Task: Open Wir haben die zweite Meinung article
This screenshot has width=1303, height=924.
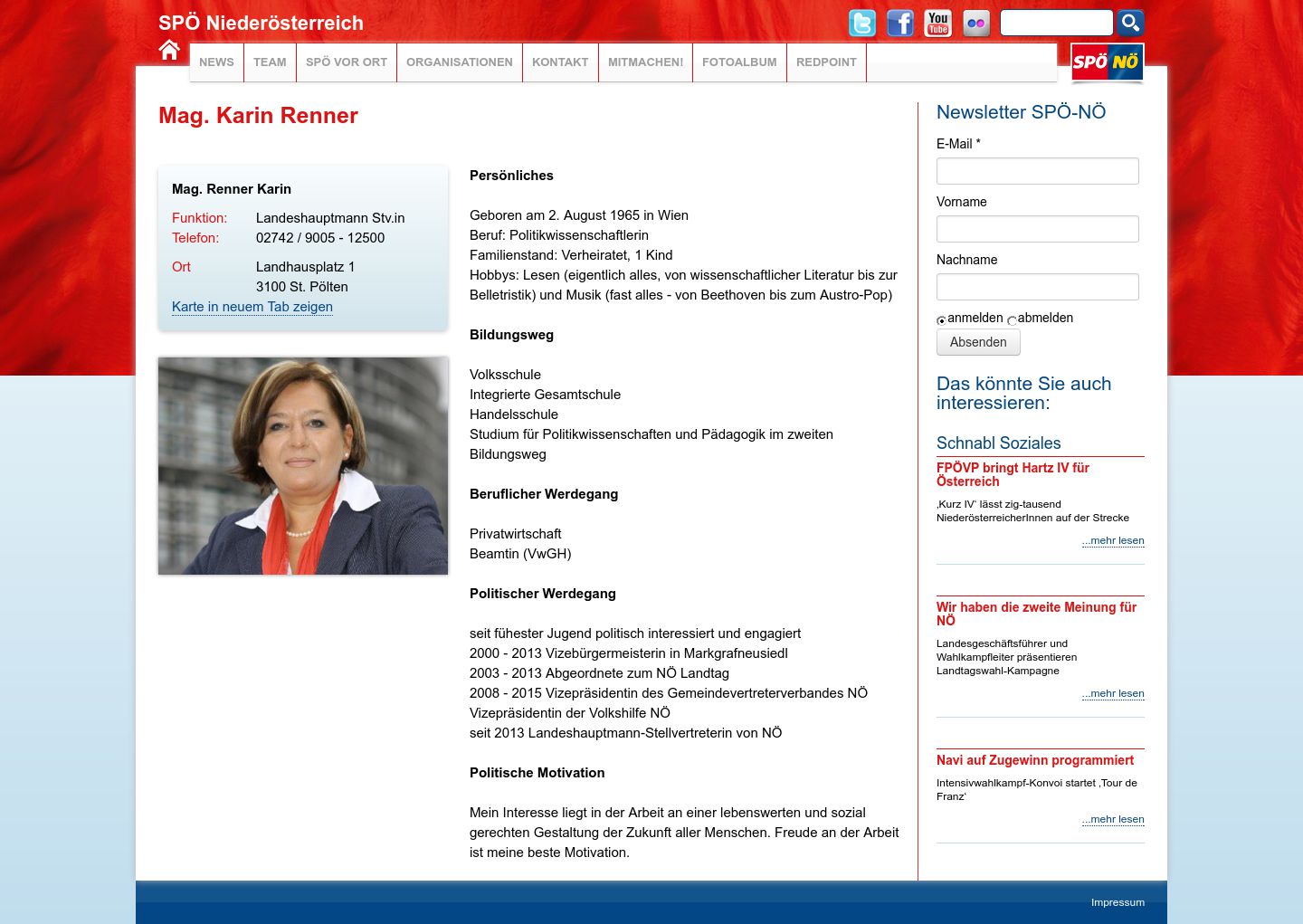Action: (1036, 614)
